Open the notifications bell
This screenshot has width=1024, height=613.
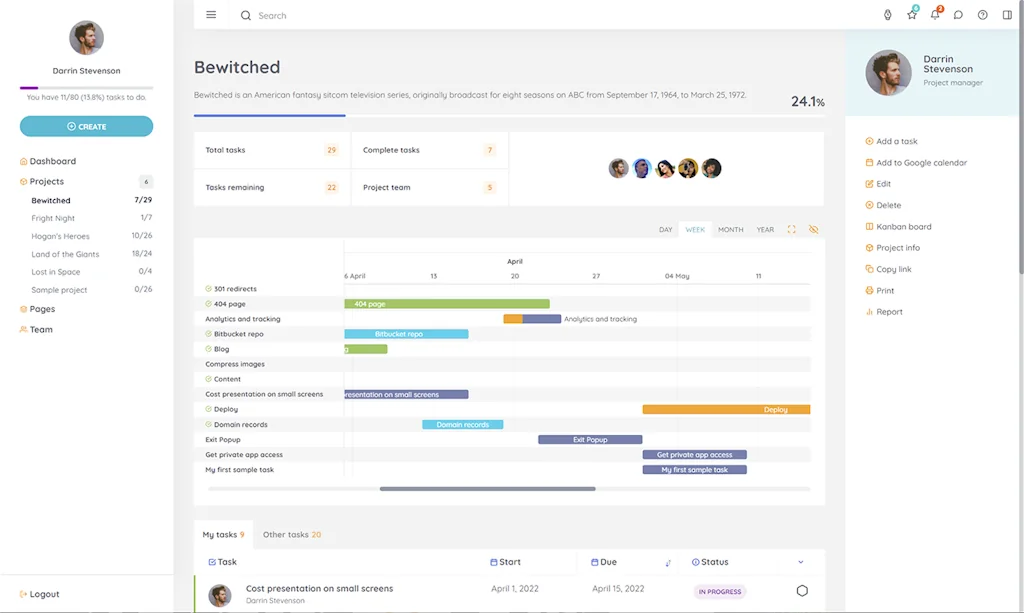pos(934,15)
